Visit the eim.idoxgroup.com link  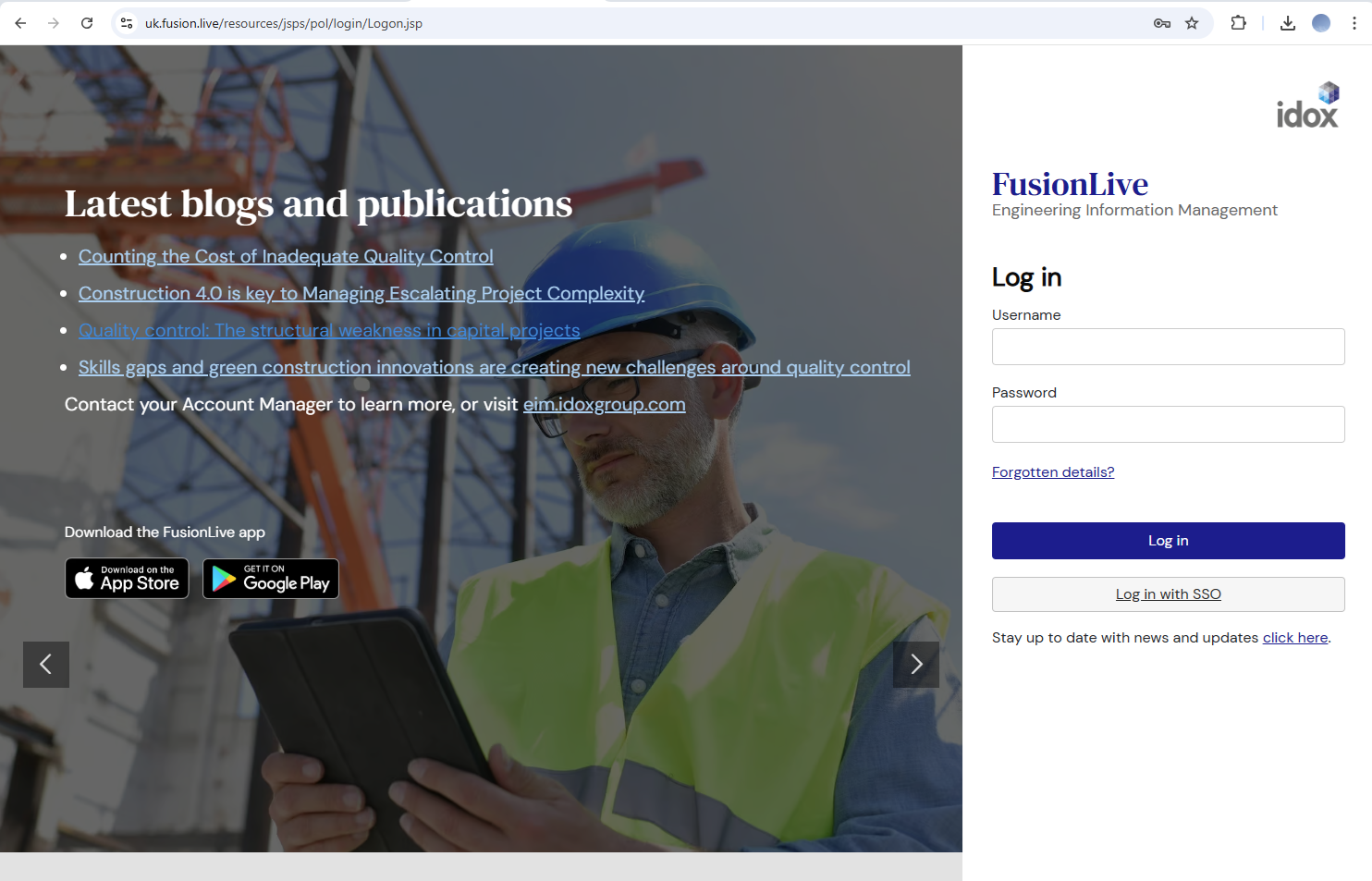[604, 404]
